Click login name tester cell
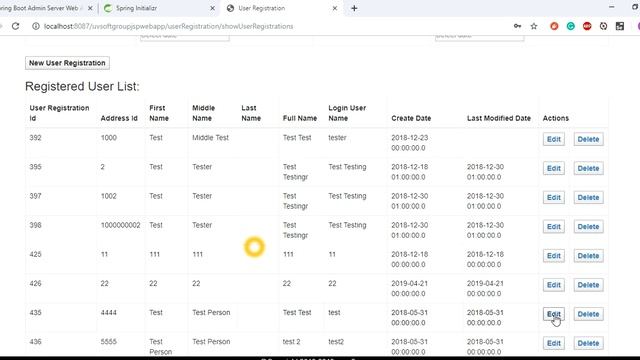This screenshot has width=640, height=360. (337, 138)
